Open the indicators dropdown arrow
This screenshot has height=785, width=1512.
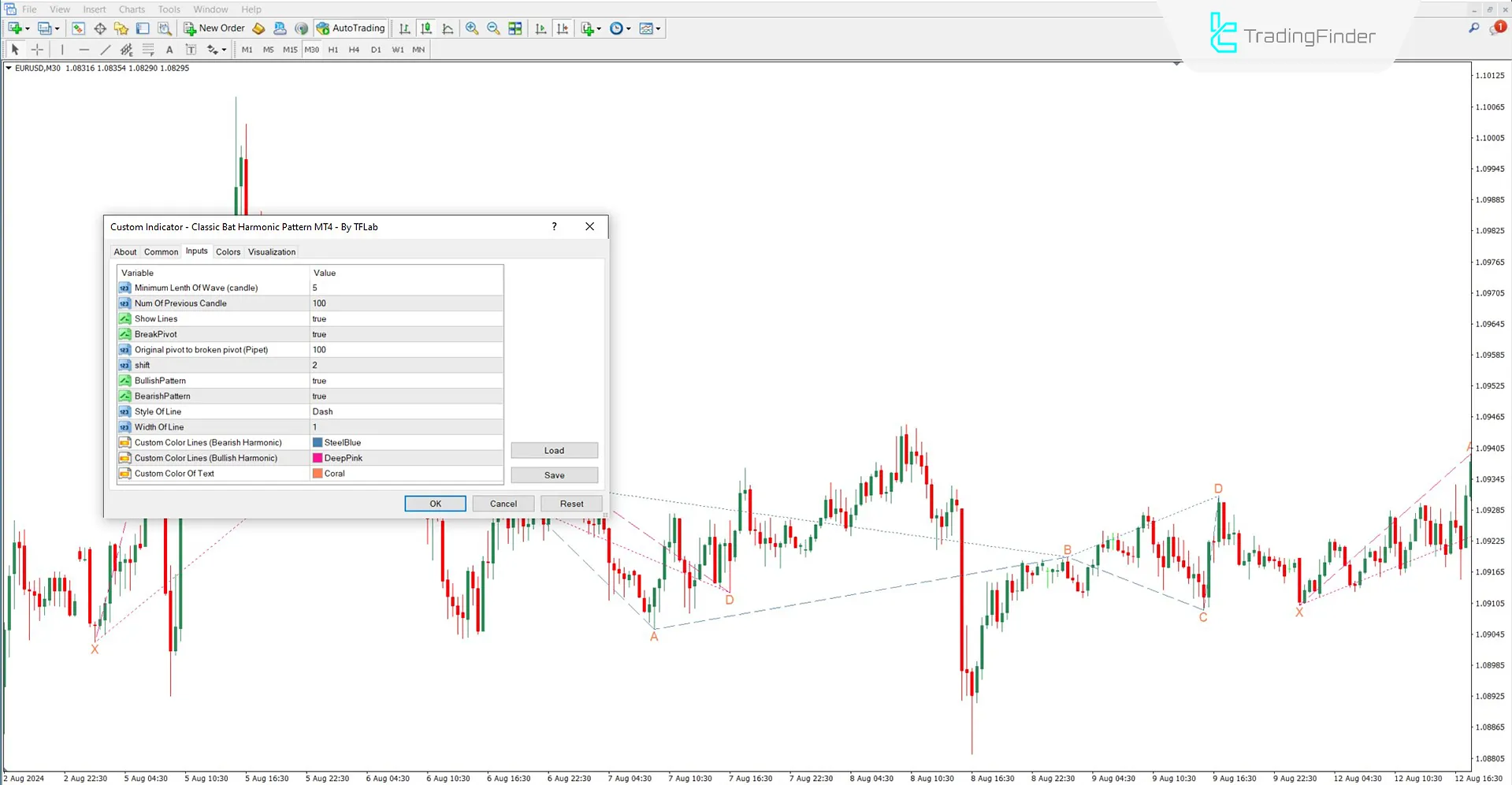598,28
